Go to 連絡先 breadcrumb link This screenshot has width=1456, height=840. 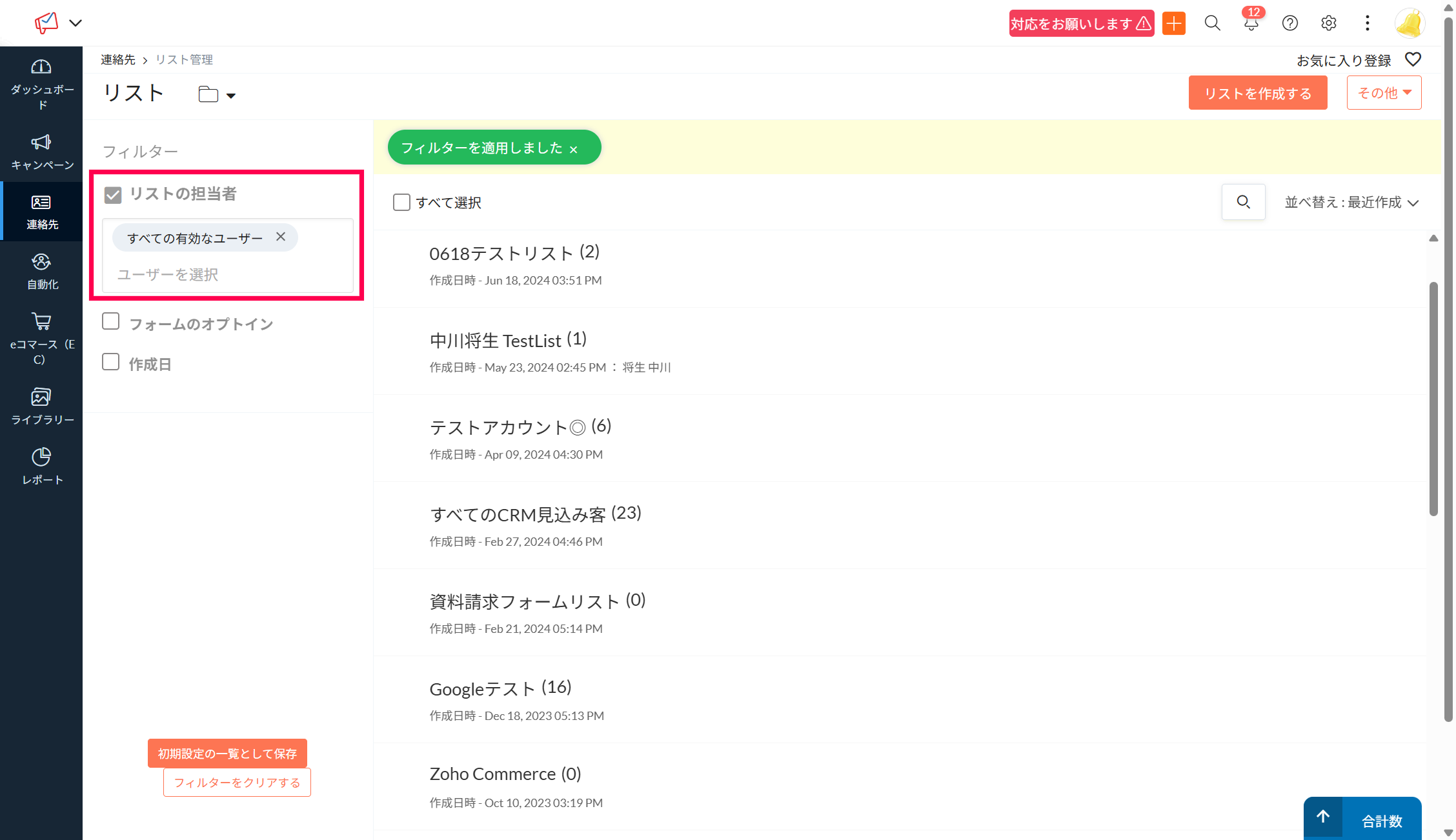[x=118, y=59]
